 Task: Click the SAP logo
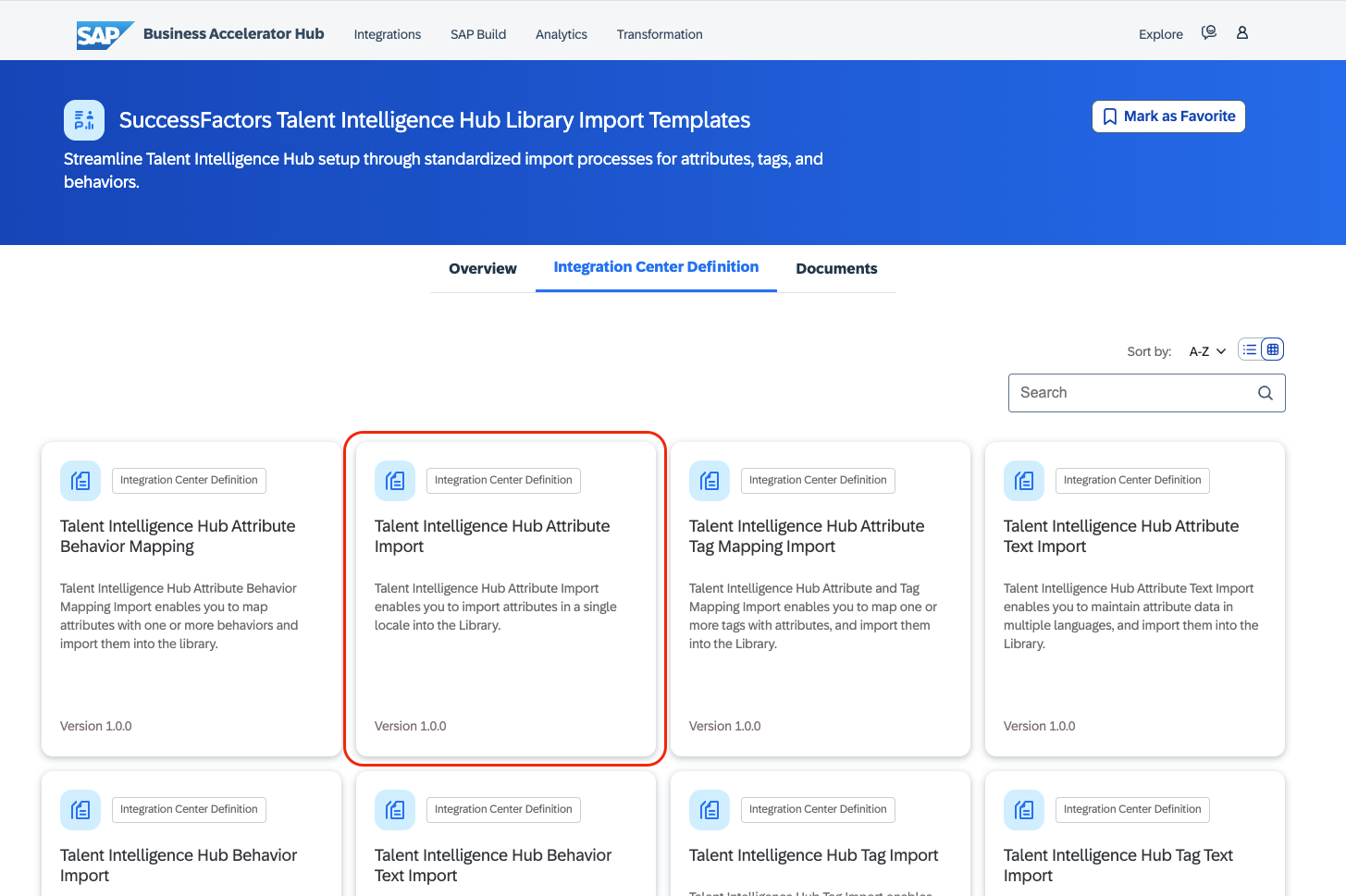105,35
